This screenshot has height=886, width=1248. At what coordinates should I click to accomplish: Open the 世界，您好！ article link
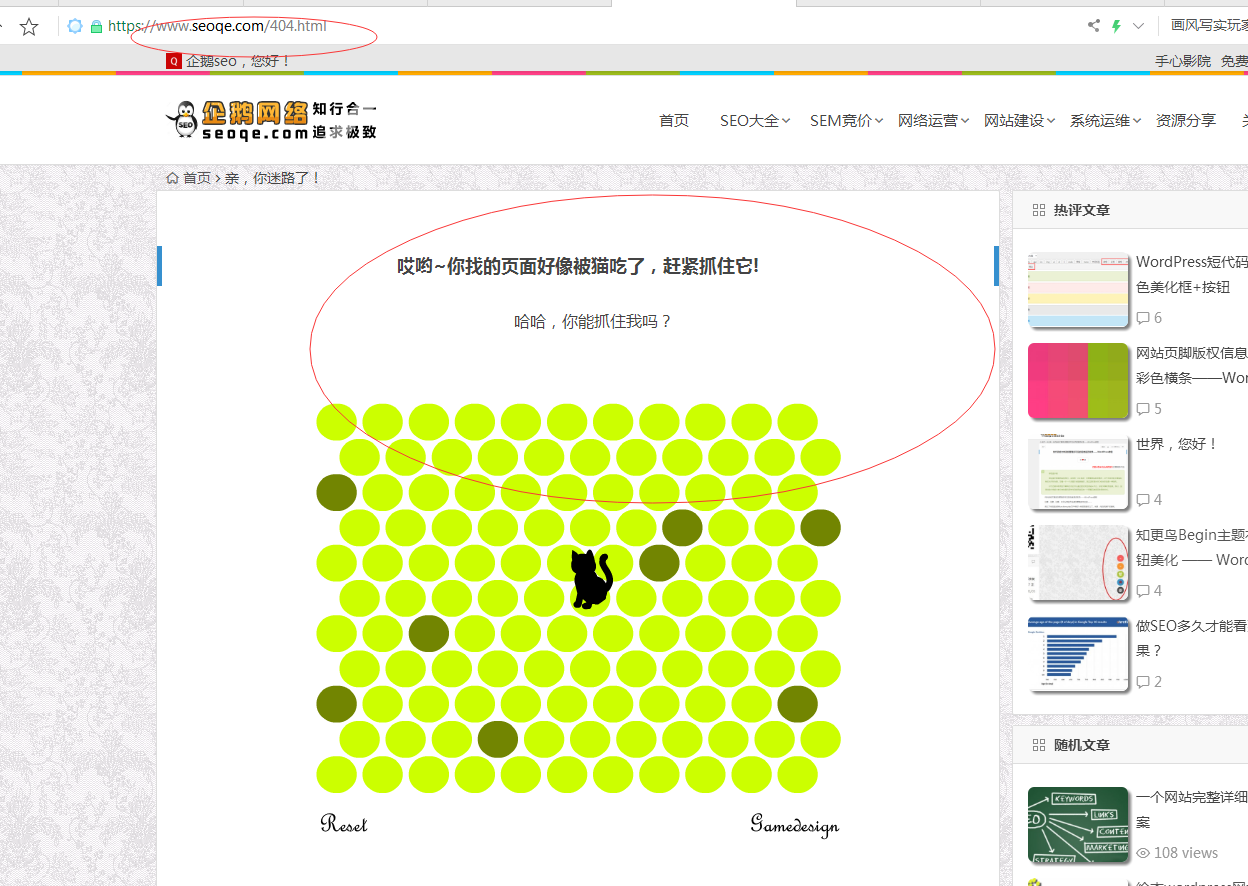point(1177,444)
